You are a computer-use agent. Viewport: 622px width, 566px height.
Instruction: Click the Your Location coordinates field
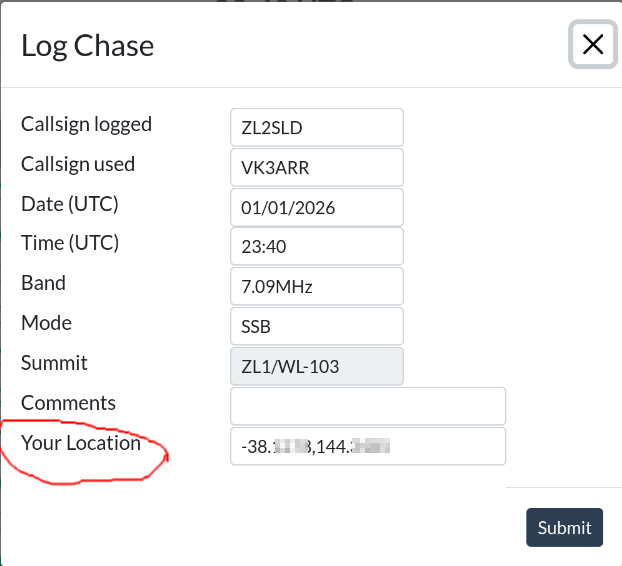(367, 446)
